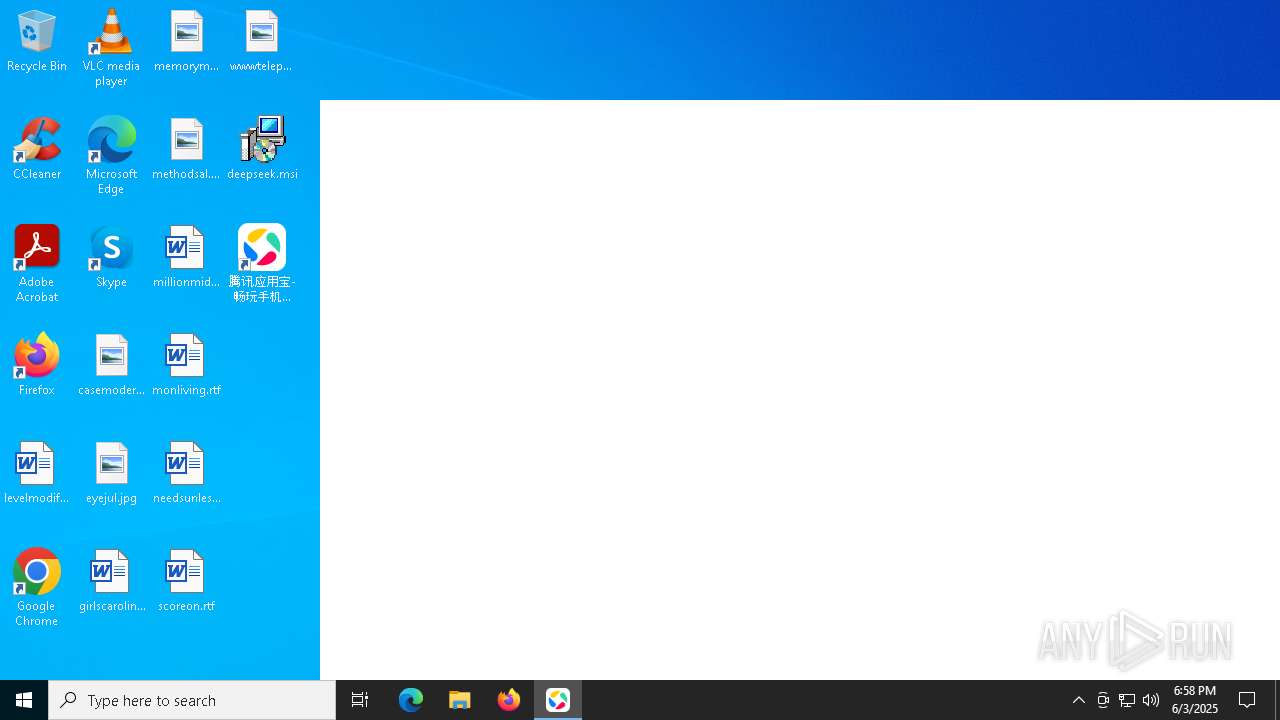Open volume control tray icon
The height and width of the screenshot is (720, 1280).
(x=1151, y=700)
